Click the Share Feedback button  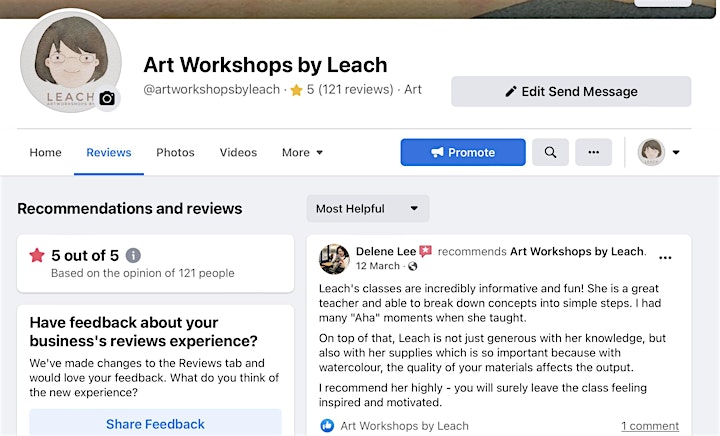155,423
